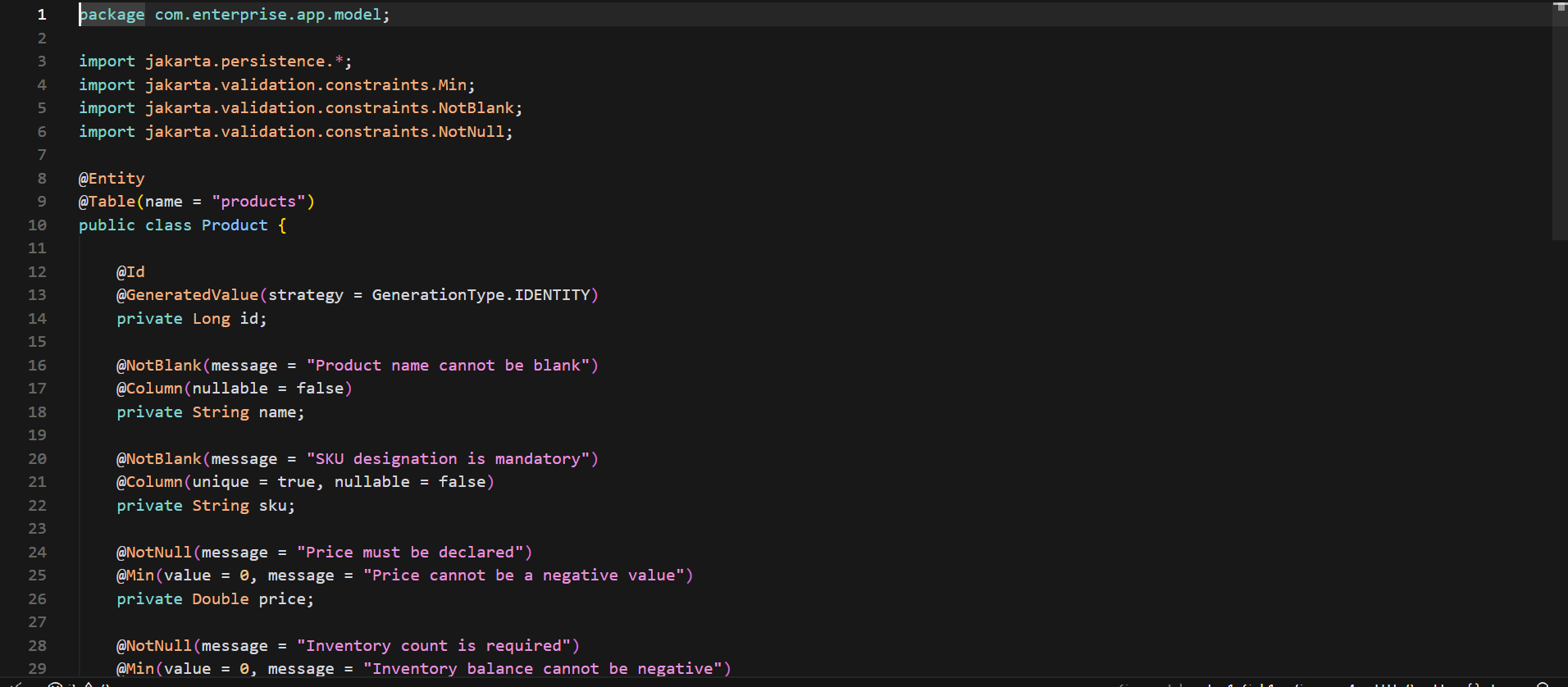1568x687 pixels.
Task: Click the "Product name cannot be blank" message string
Action: pyautogui.click(x=449, y=366)
